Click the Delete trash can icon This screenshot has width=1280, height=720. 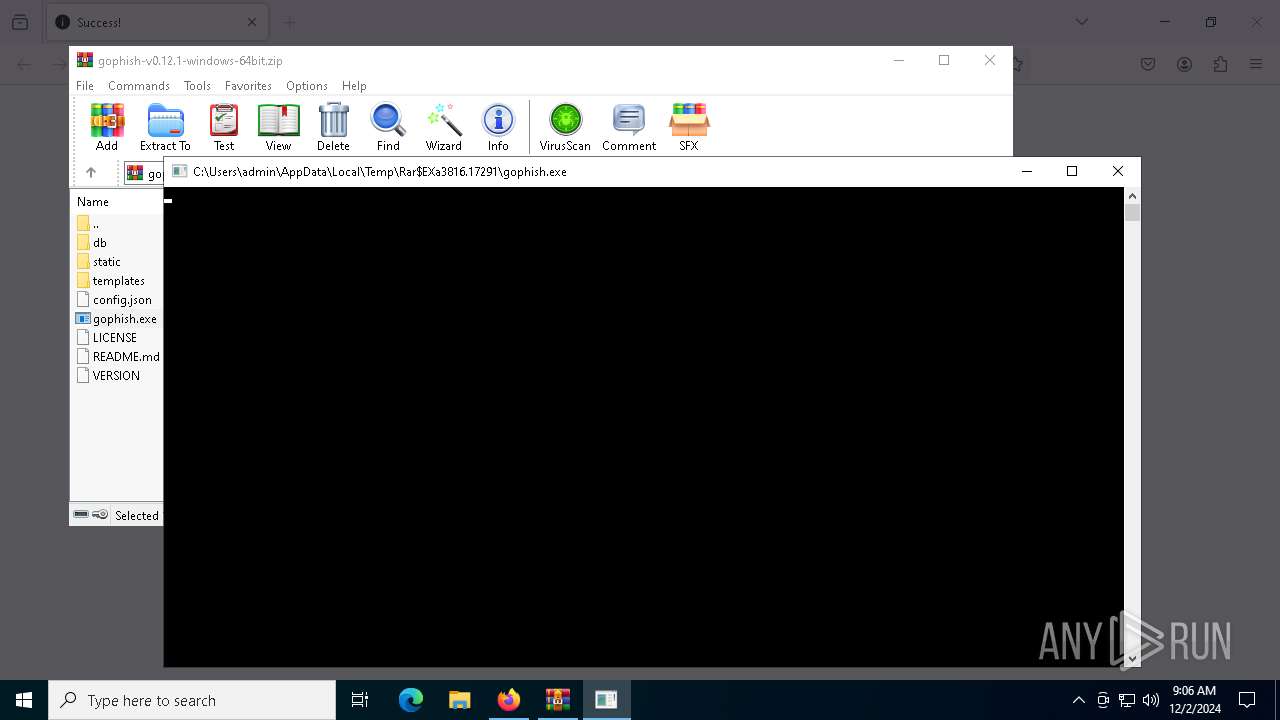(333, 127)
